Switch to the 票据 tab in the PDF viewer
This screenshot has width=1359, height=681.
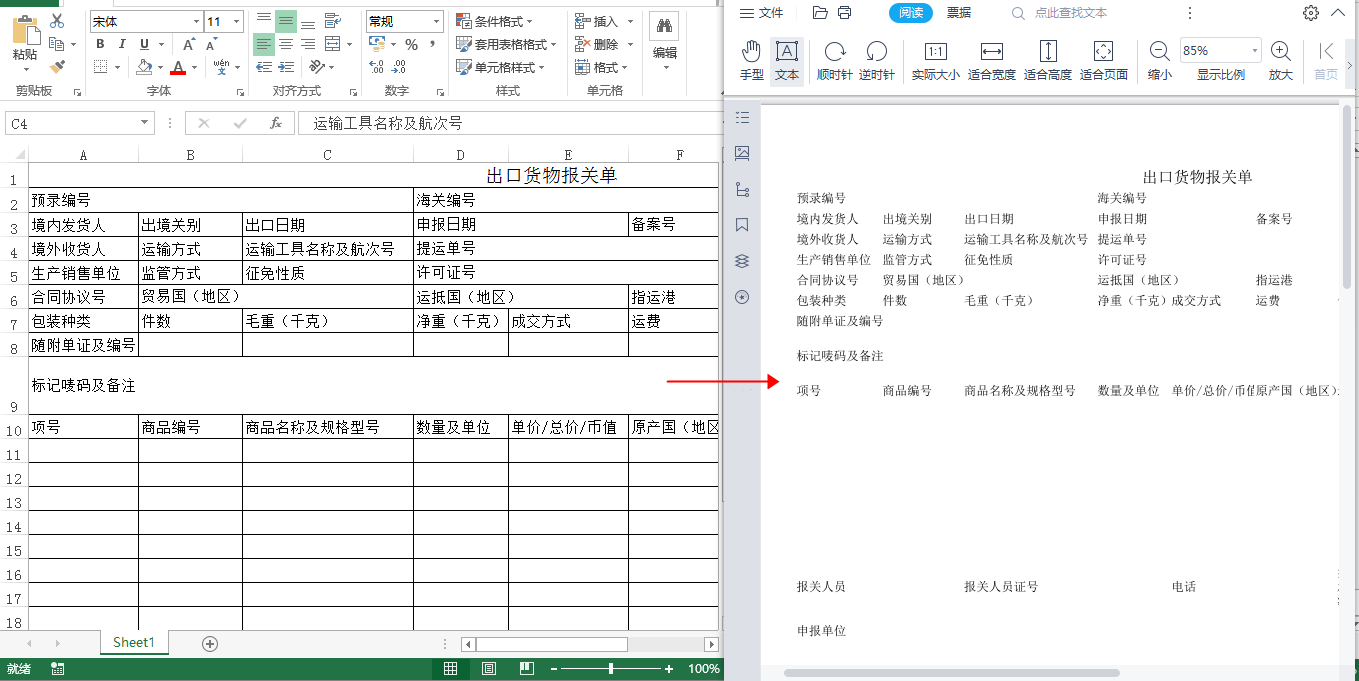pos(959,13)
